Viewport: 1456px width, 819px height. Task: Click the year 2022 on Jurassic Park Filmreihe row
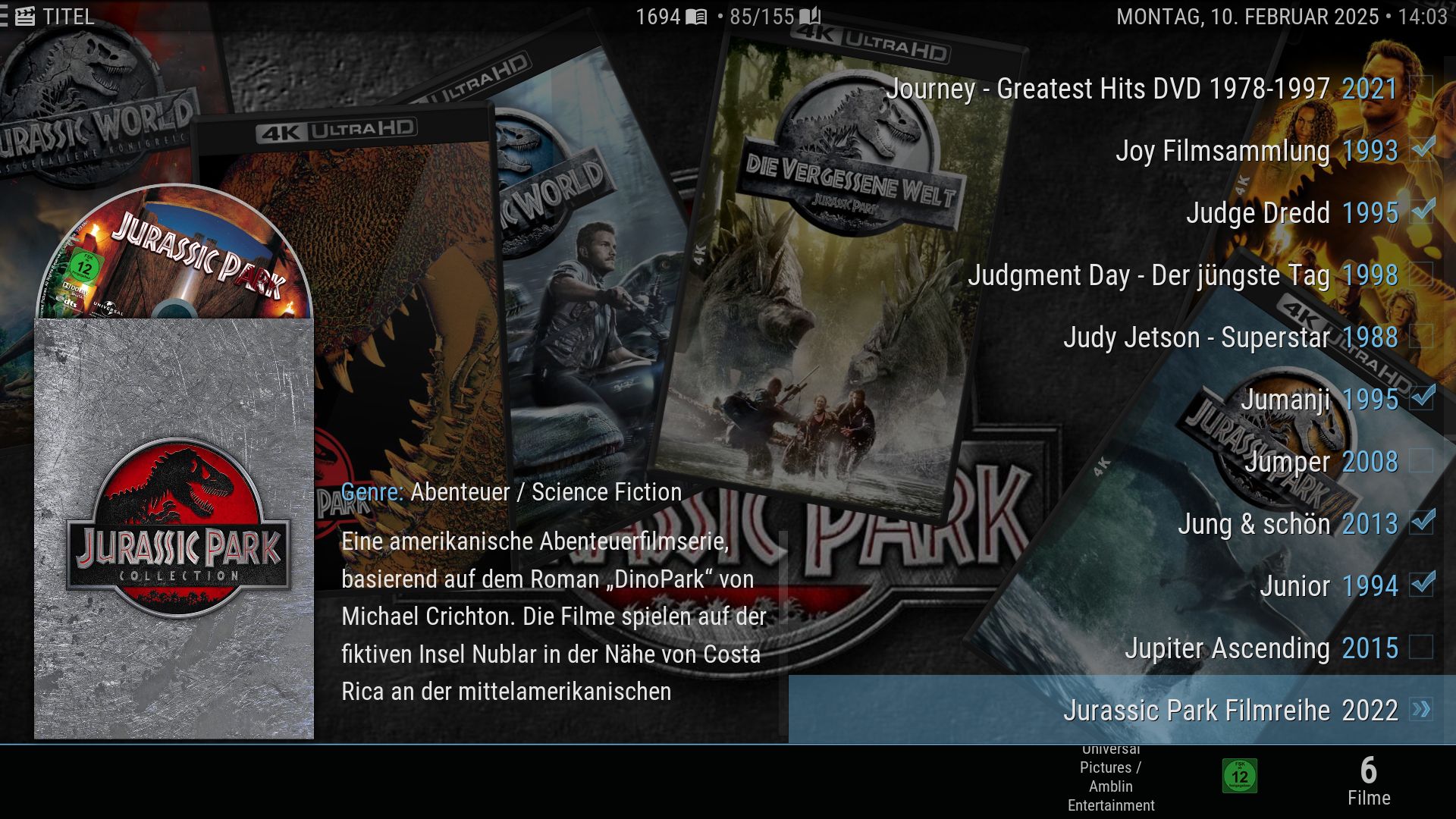tap(1370, 711)
